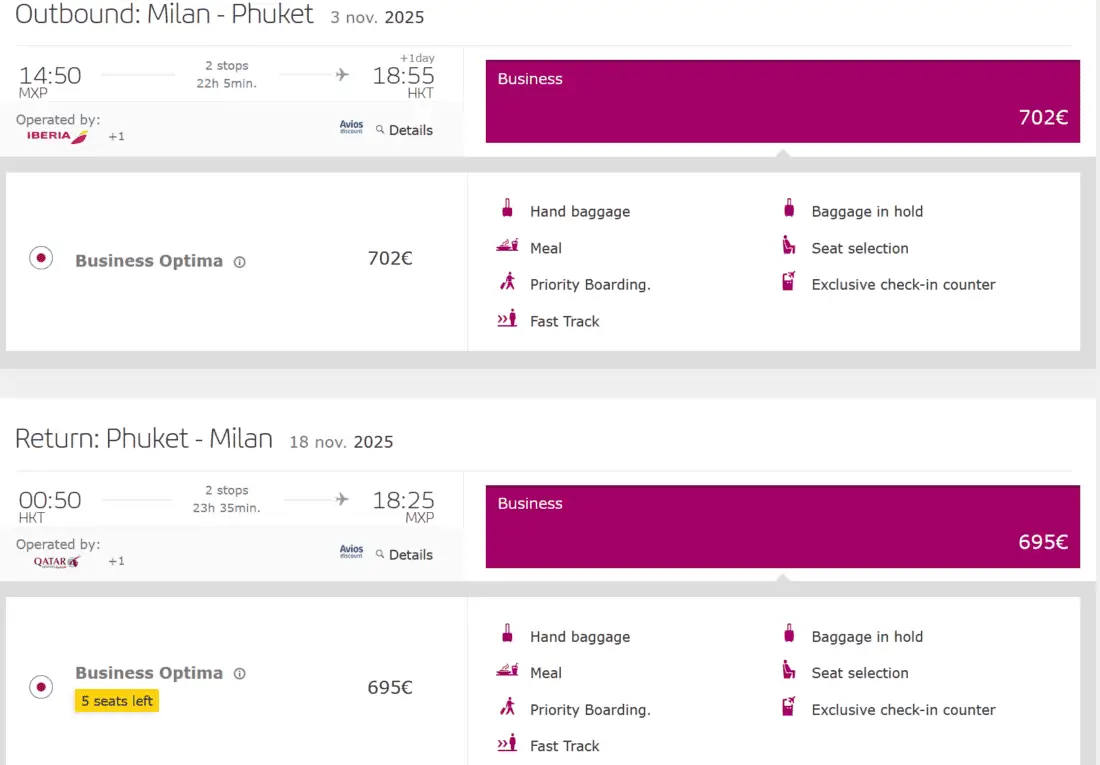Image resolution: width=1100 pixels, height=765 pixels.
Task: Click outbound Hand baggage suitcase icon
Action: pyautogui.click(x=507, y=210)
